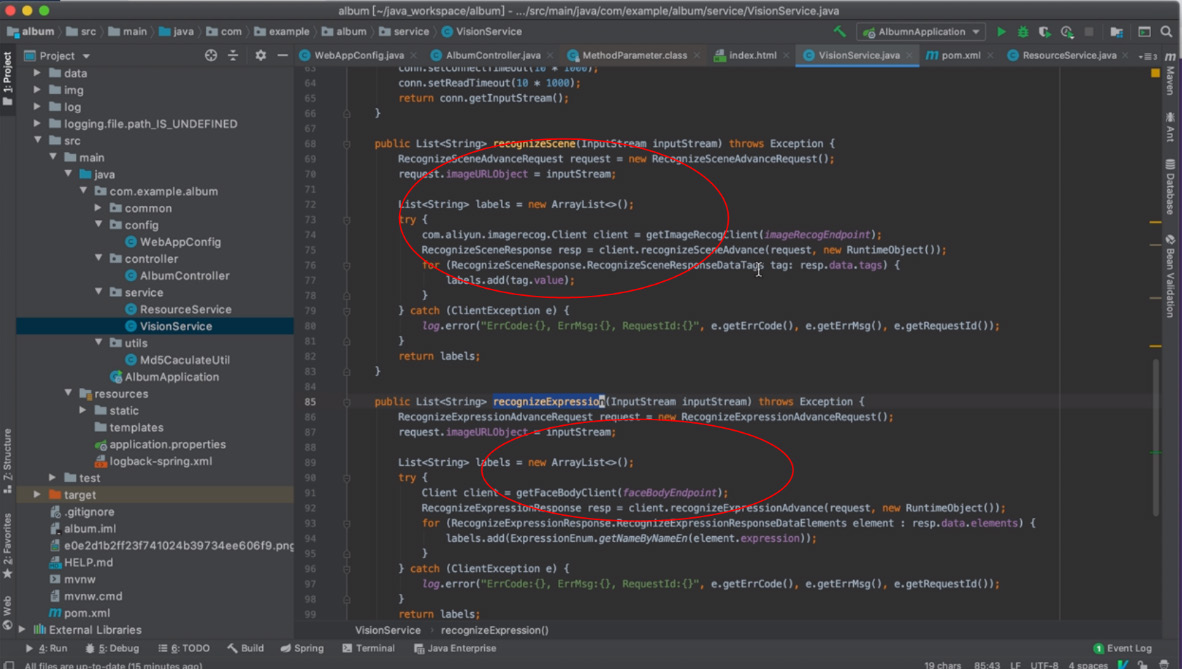Open the Terminal tool window
Viewport: 1182px width, 669px height.
[x=368, y=648]
